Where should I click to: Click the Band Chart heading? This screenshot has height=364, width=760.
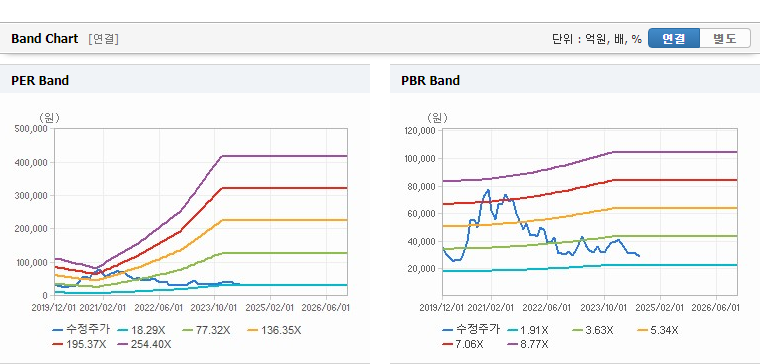tap(45, 39)
